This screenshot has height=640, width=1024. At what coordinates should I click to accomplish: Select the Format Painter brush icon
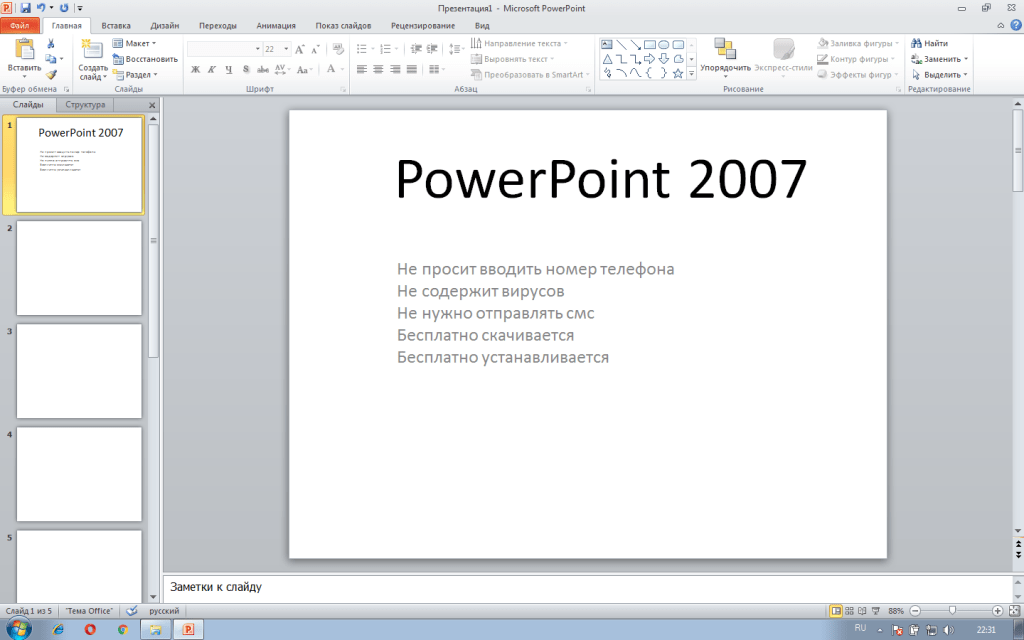coord(51,74)
